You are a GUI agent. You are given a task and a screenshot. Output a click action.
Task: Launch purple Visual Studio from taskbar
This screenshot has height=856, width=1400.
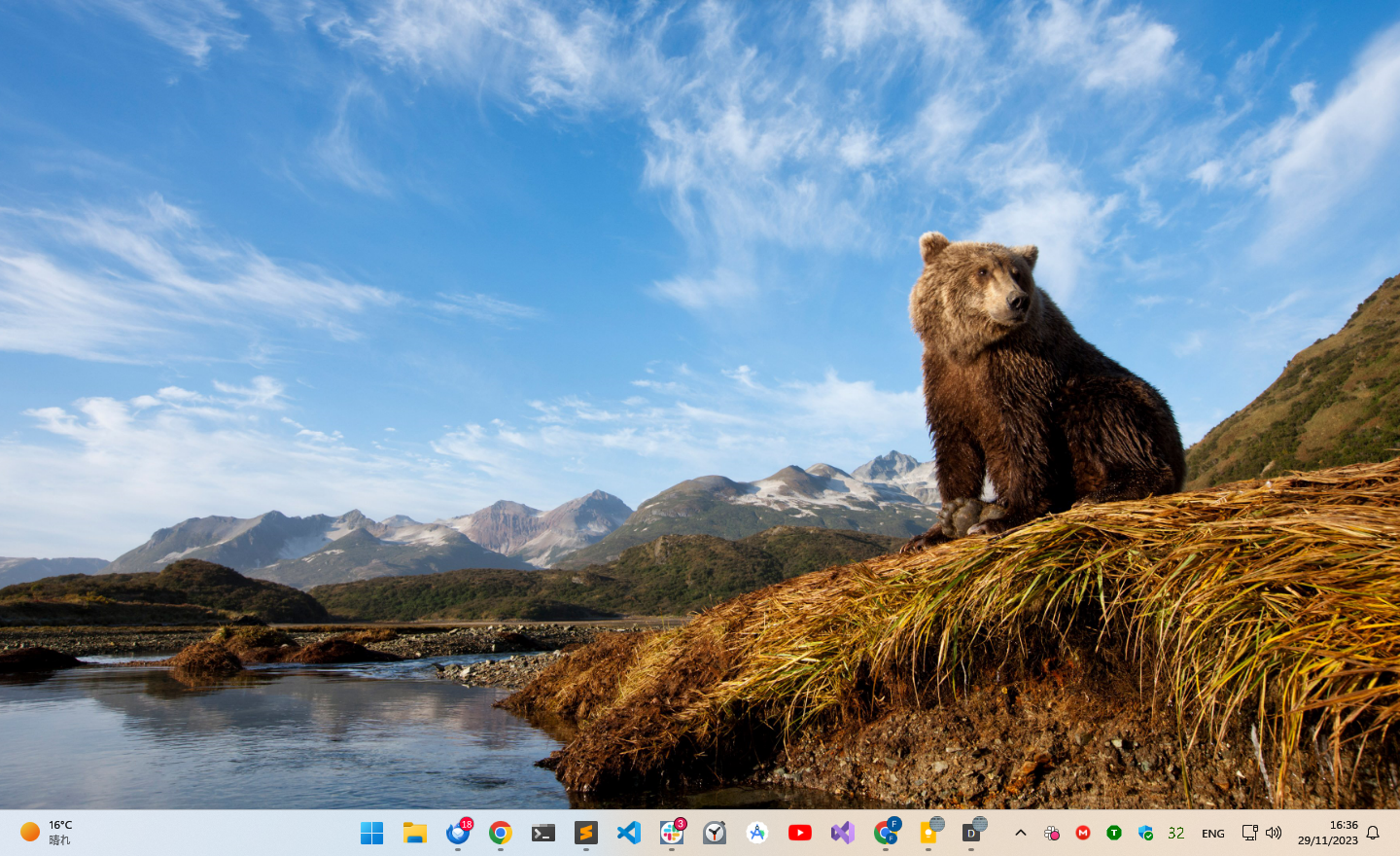point(843,833)
